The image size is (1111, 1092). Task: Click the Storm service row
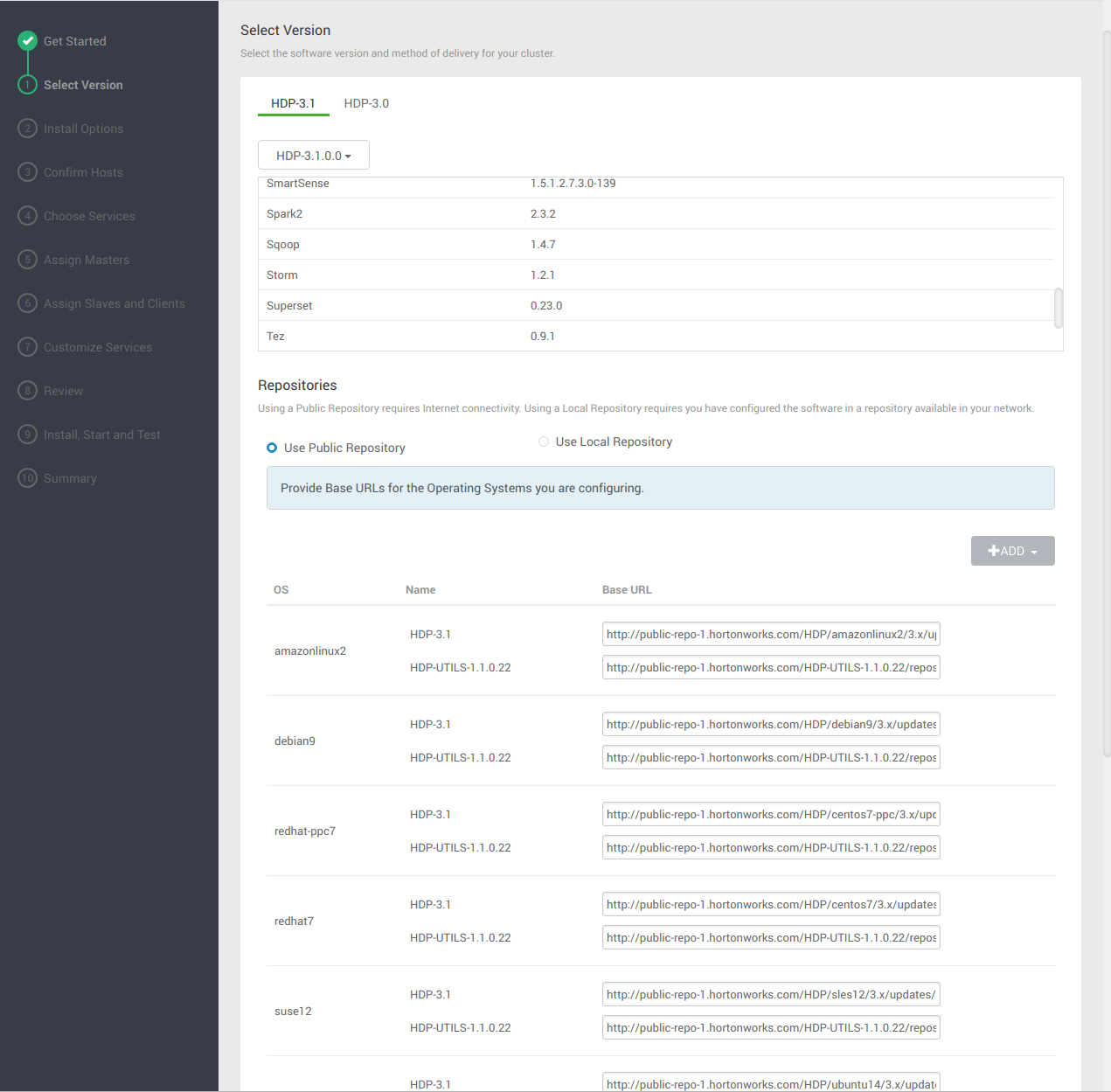pos(656,275)
